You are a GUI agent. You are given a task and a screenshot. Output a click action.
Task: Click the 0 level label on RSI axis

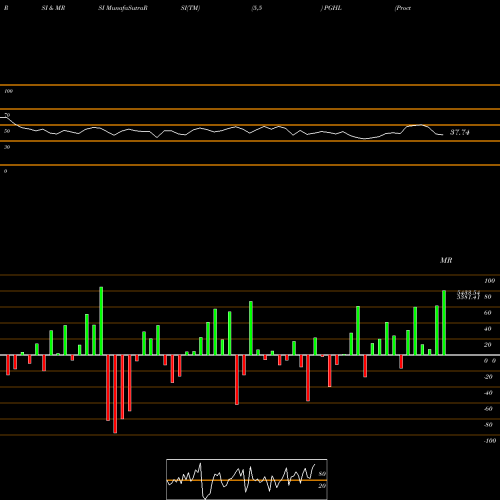(x=5, y=171)
